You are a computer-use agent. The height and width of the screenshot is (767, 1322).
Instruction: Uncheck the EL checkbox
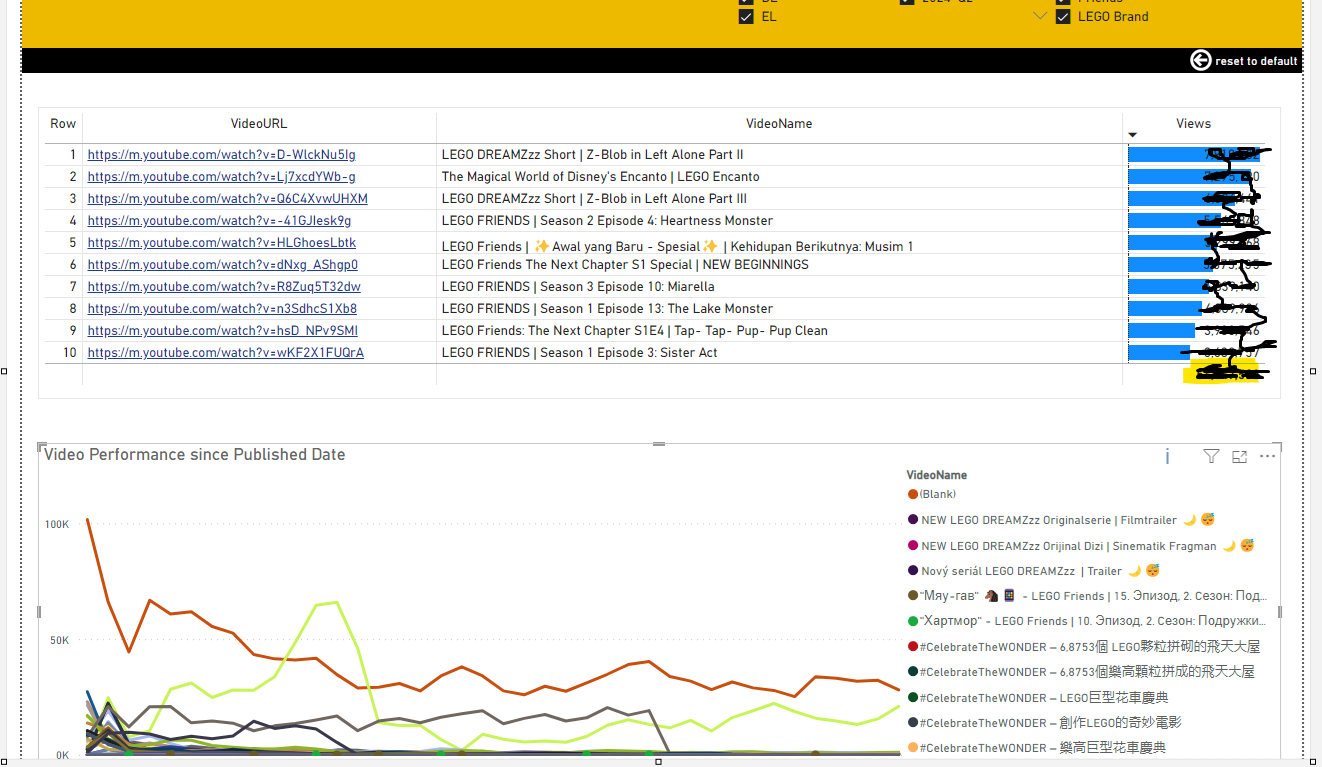(745, 16)
